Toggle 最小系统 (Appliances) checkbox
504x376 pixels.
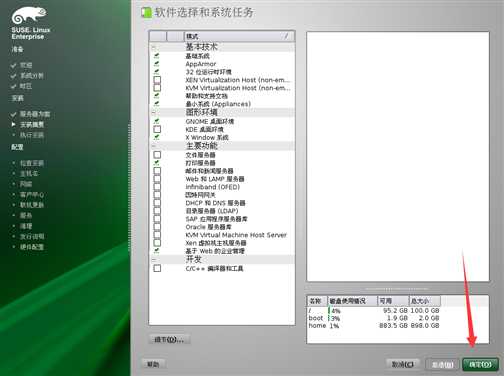click(x=157, y=104)
